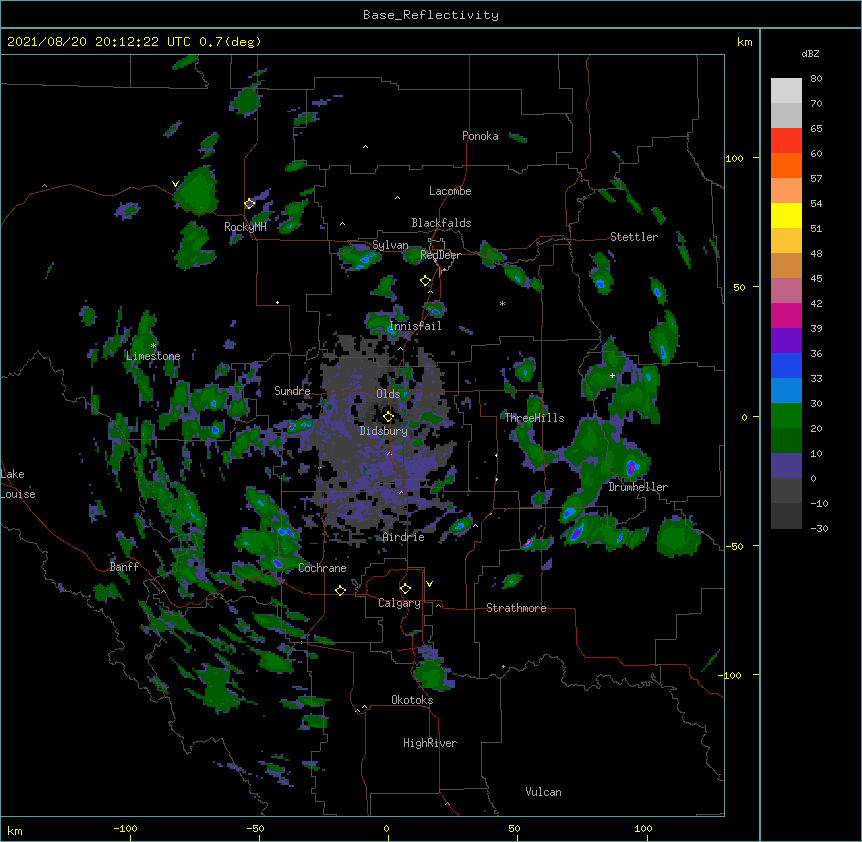Click the Cochrane label
The width and height of the screenshot is (862, 842).
(322, 568)
